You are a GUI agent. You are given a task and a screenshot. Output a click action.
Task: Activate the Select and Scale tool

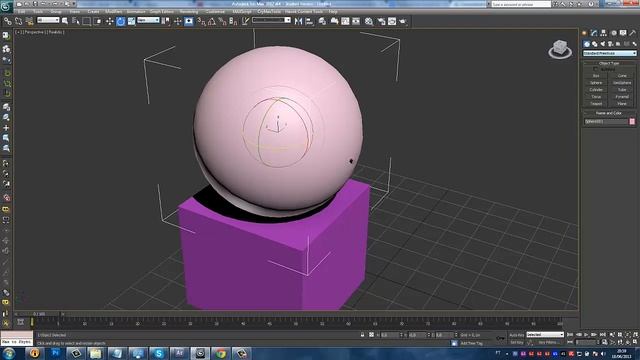point(131,21)
